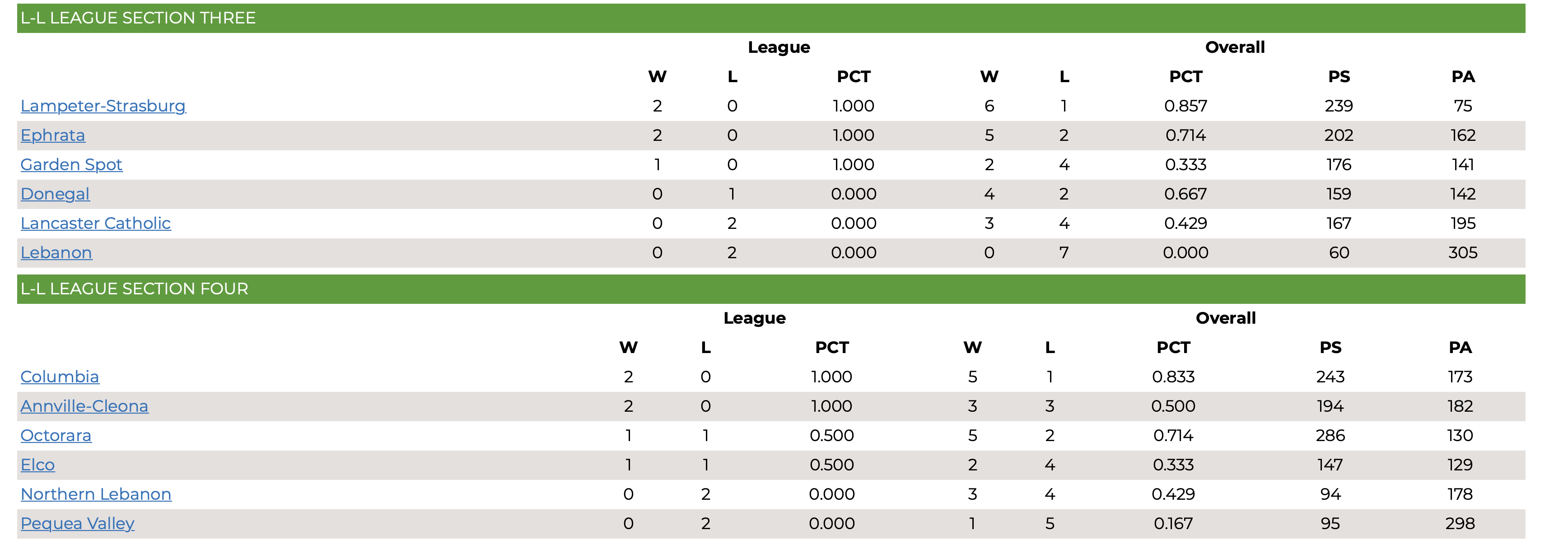
Task: Open the Ephrata team page
Action: point(53,135)
